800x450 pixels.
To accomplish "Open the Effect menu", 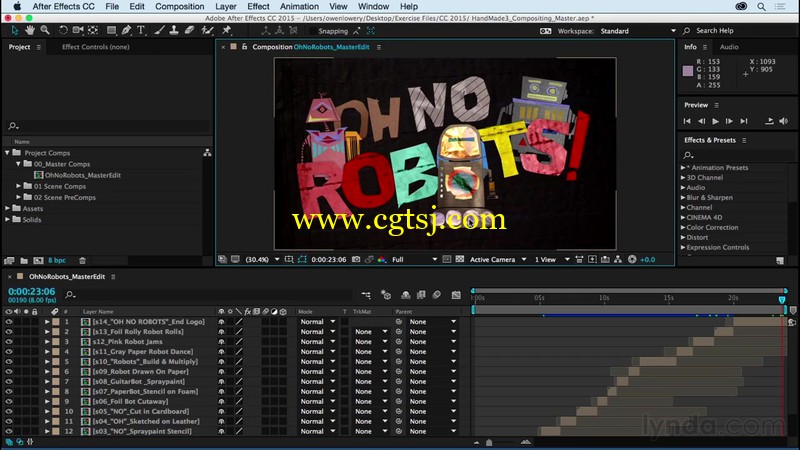I will click(258, 7).
